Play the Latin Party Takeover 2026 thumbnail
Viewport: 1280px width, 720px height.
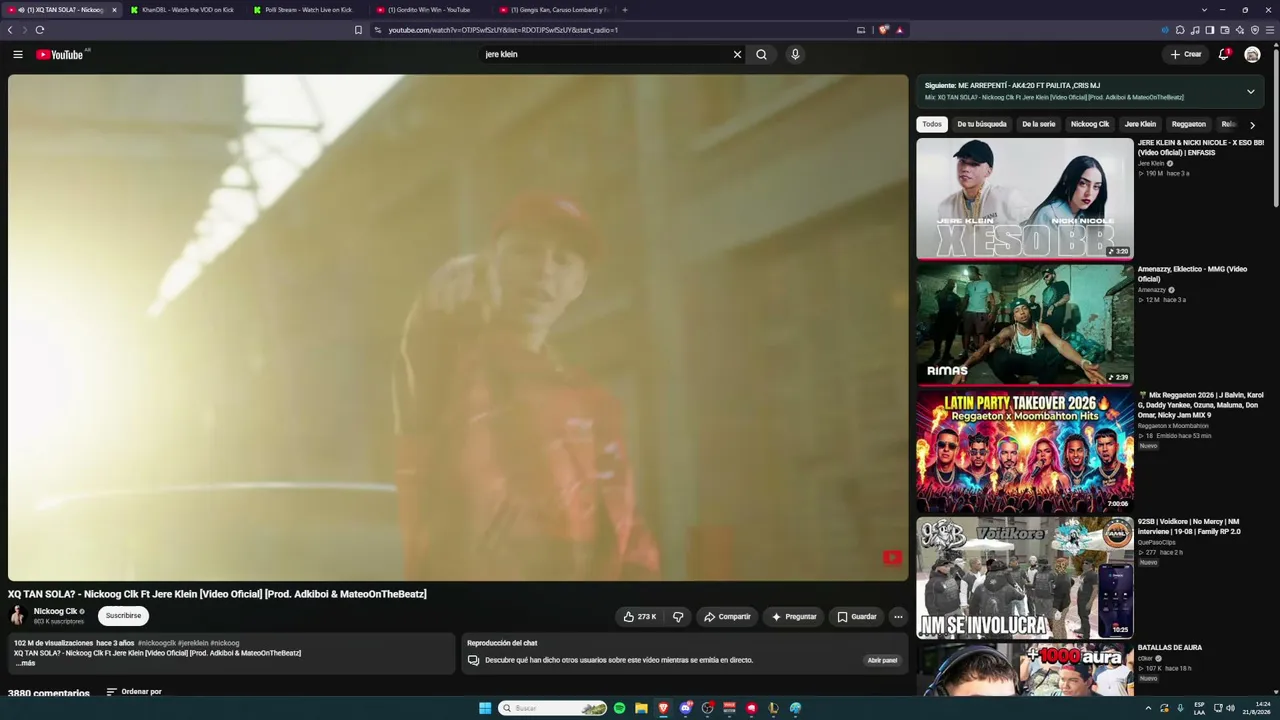(x=1025, y=451)
